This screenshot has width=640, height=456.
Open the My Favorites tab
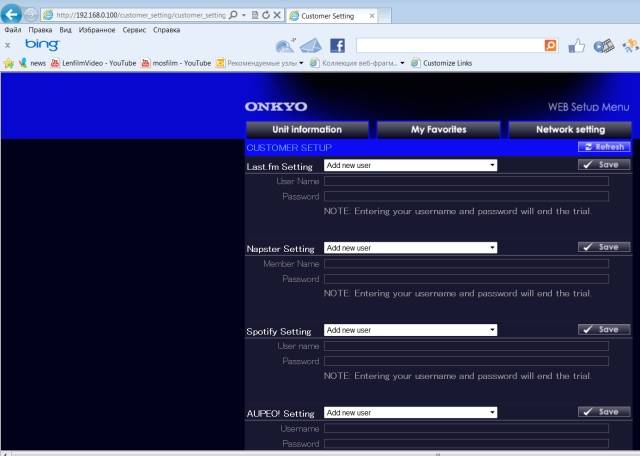[438, 129]
